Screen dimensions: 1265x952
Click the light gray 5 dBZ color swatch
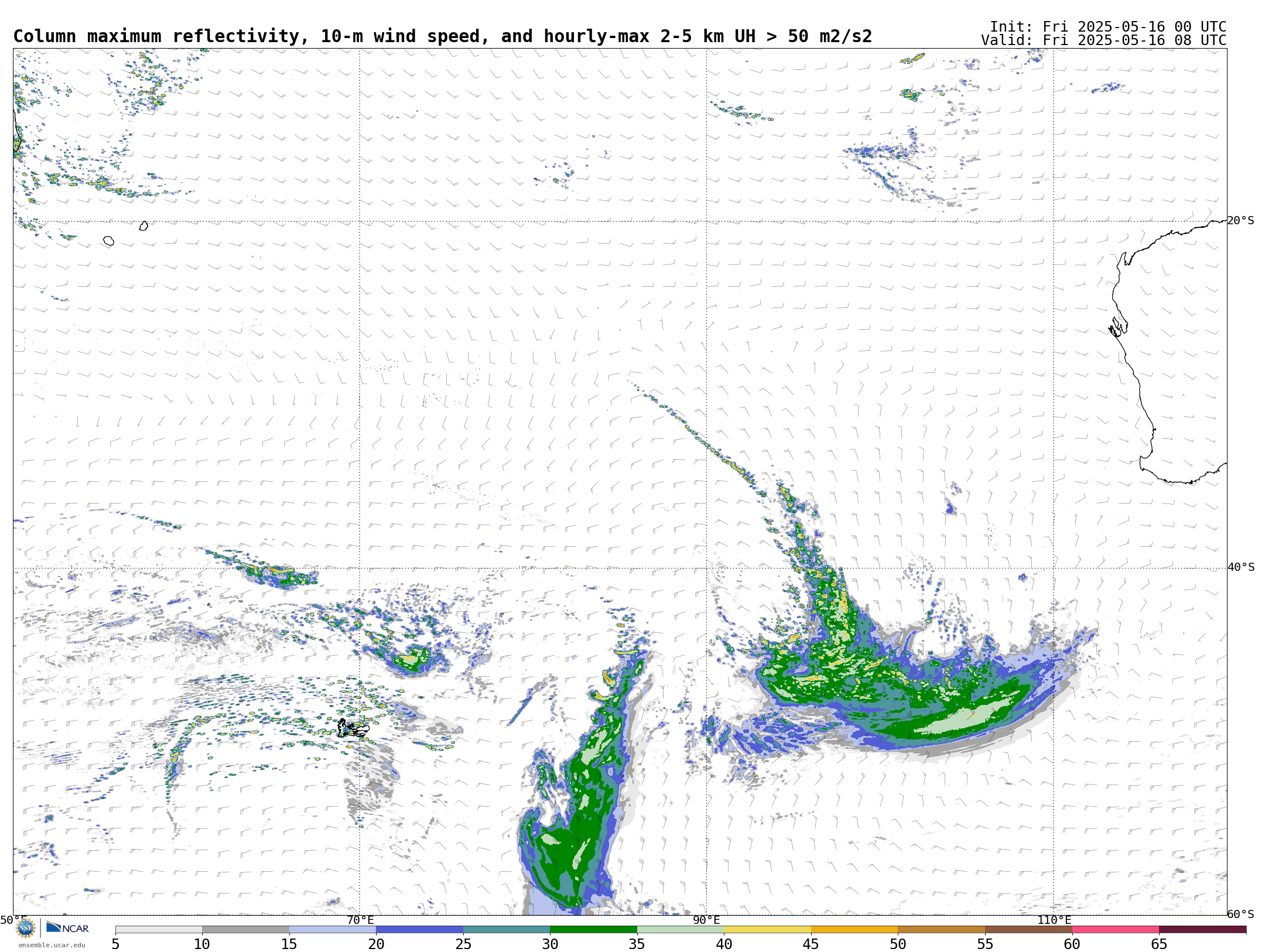click(x=159, y=930)
